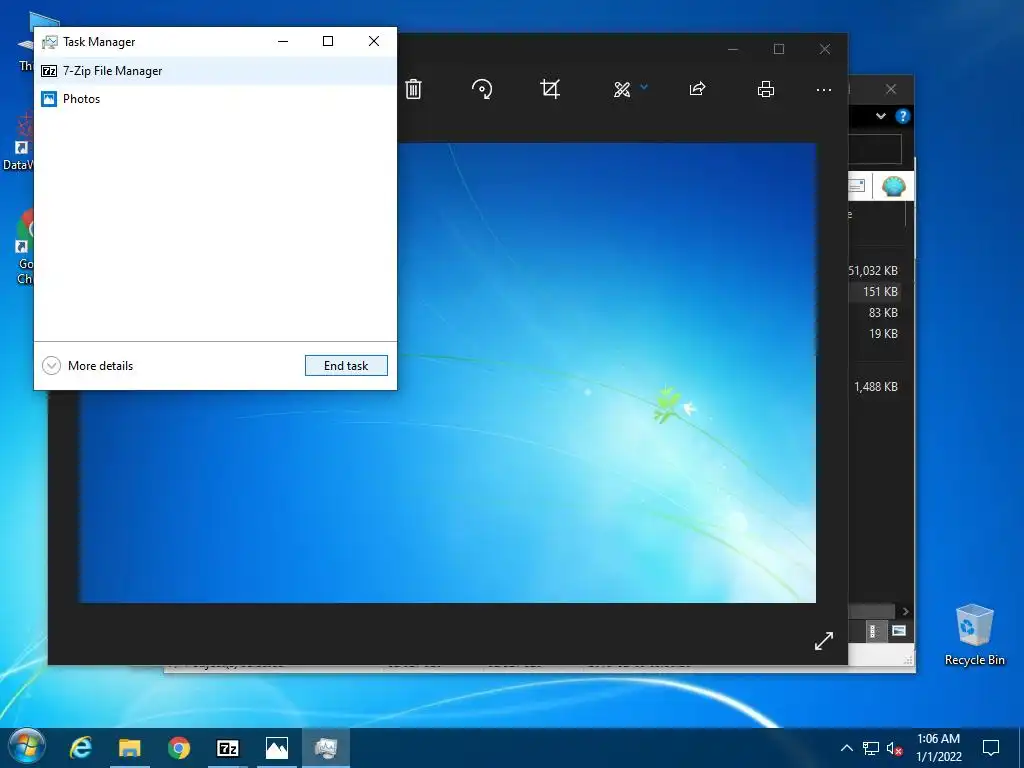Switch to 7-Zip in the taskbar

pyautogui.click(x=227, y=748)
